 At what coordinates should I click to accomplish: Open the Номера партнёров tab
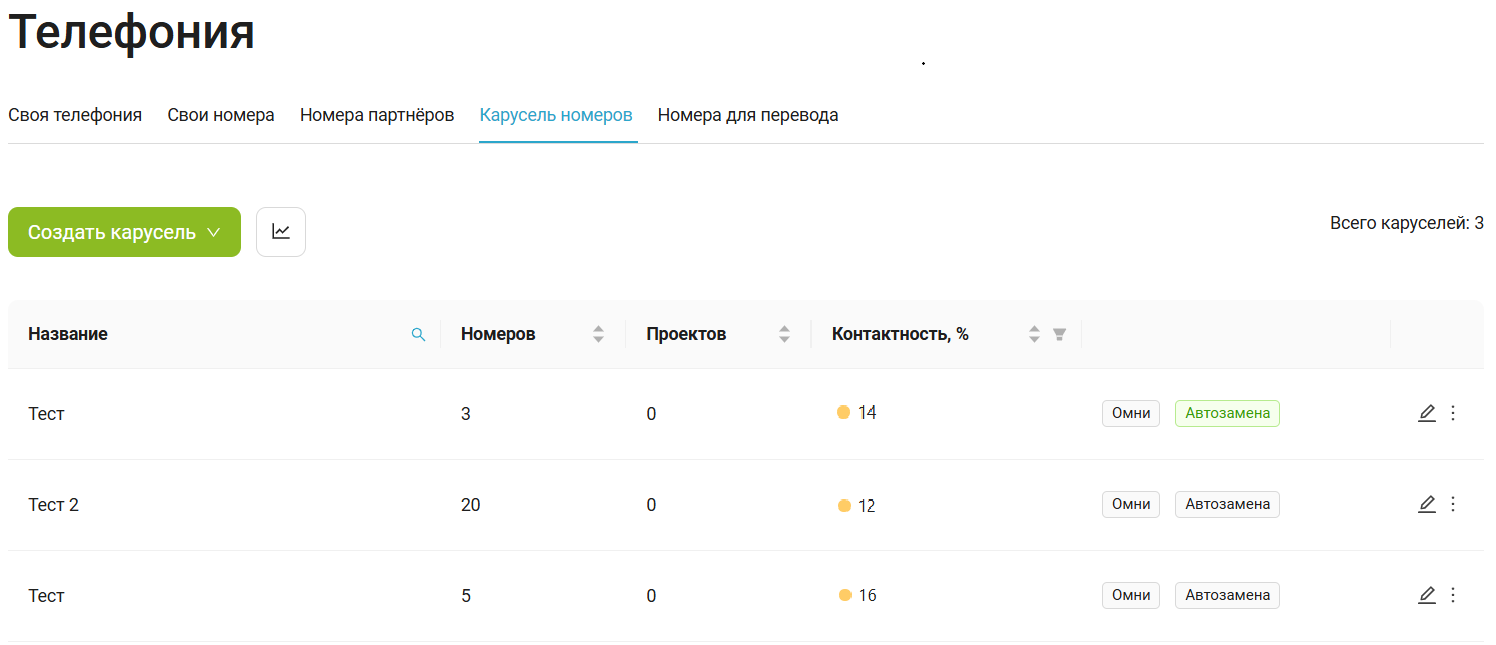(x=377, y=115)
